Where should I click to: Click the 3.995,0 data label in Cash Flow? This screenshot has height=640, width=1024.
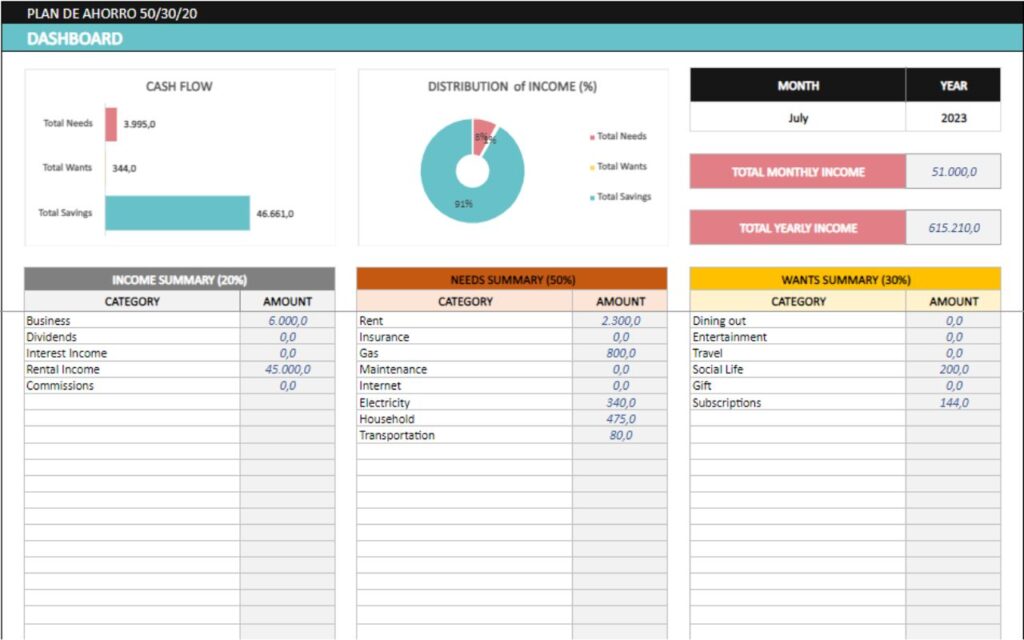(x=139, y=124)
